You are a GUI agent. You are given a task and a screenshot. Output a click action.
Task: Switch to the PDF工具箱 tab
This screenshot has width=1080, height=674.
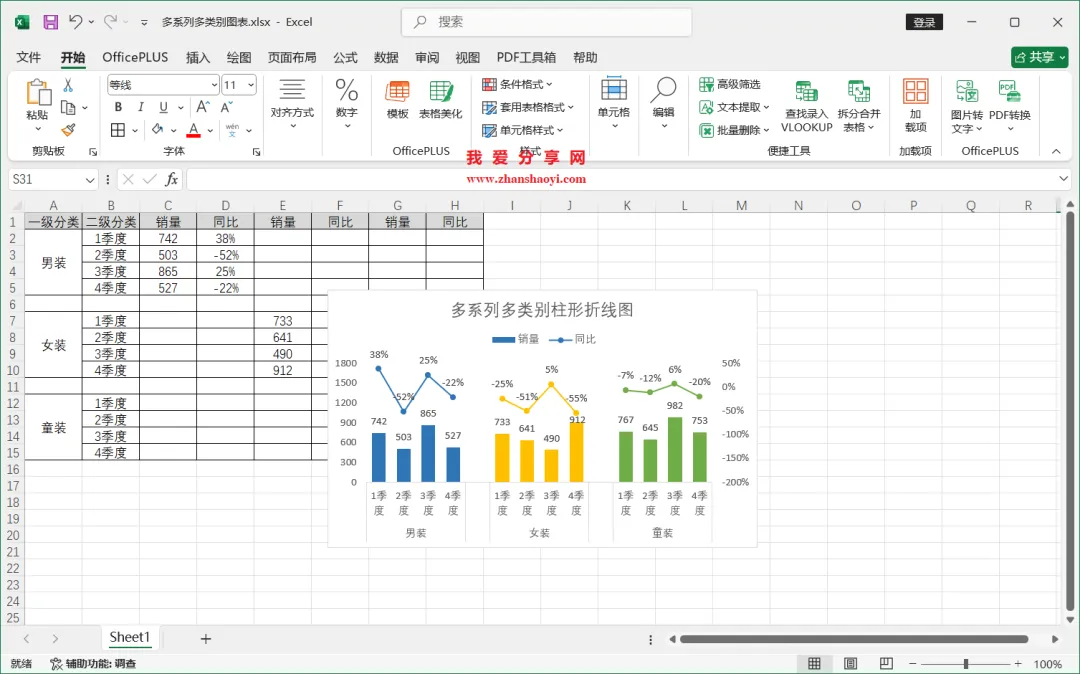click(x=526, y=57)
